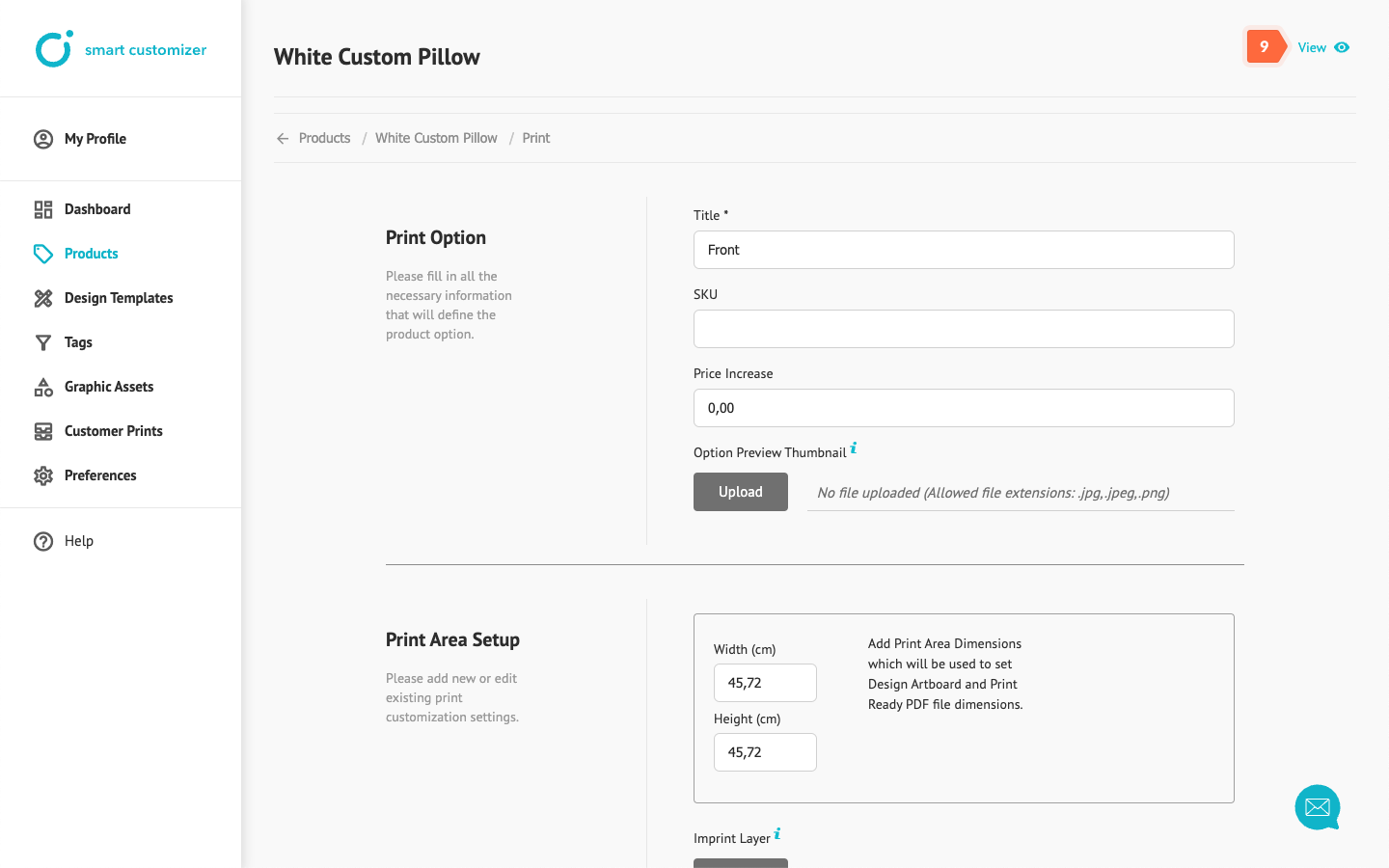Click the Option Preview Thumbnail label
The width and height of the screenshot is (1389, 868).
click(770, 452)
